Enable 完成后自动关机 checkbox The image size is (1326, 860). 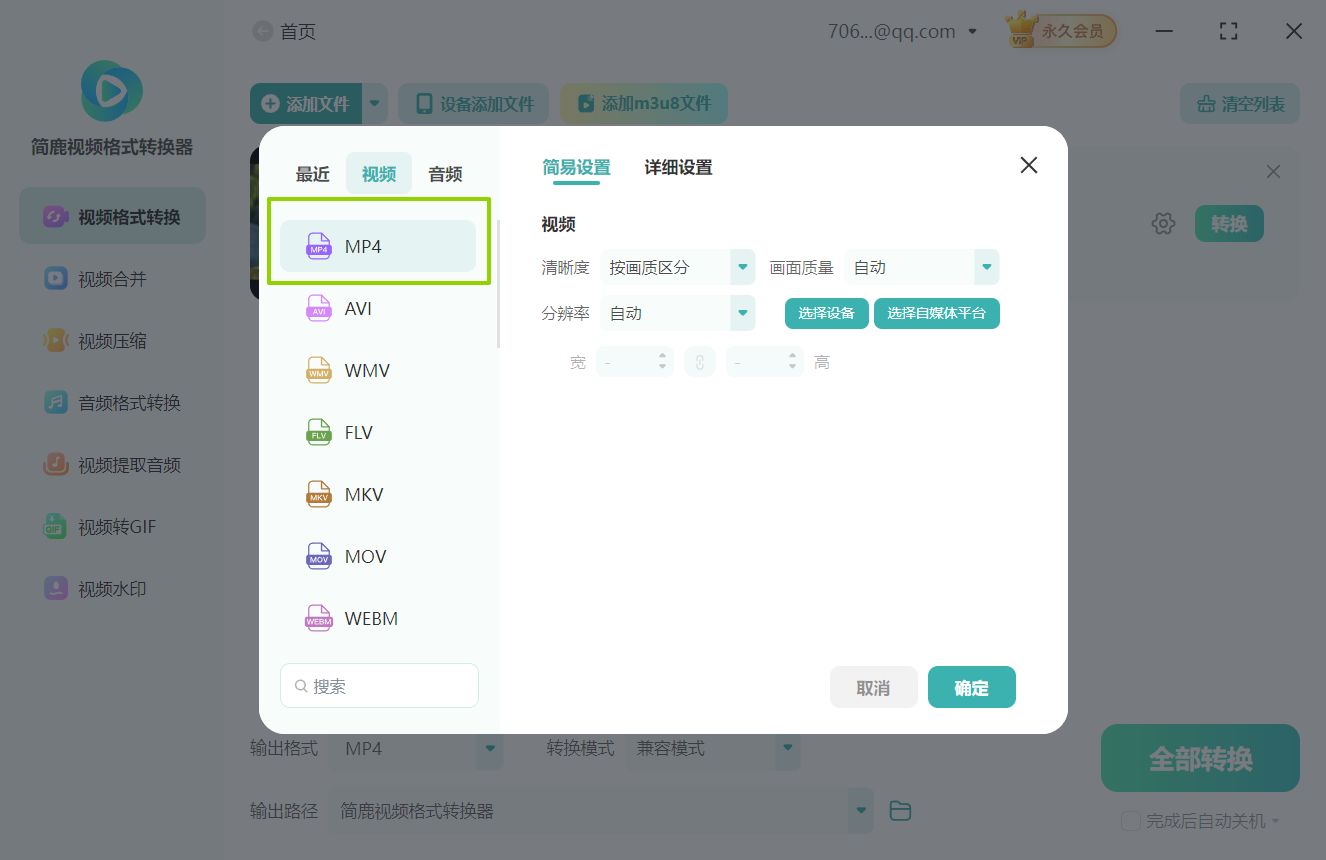pyautogui.click(x=1130, y=820)
